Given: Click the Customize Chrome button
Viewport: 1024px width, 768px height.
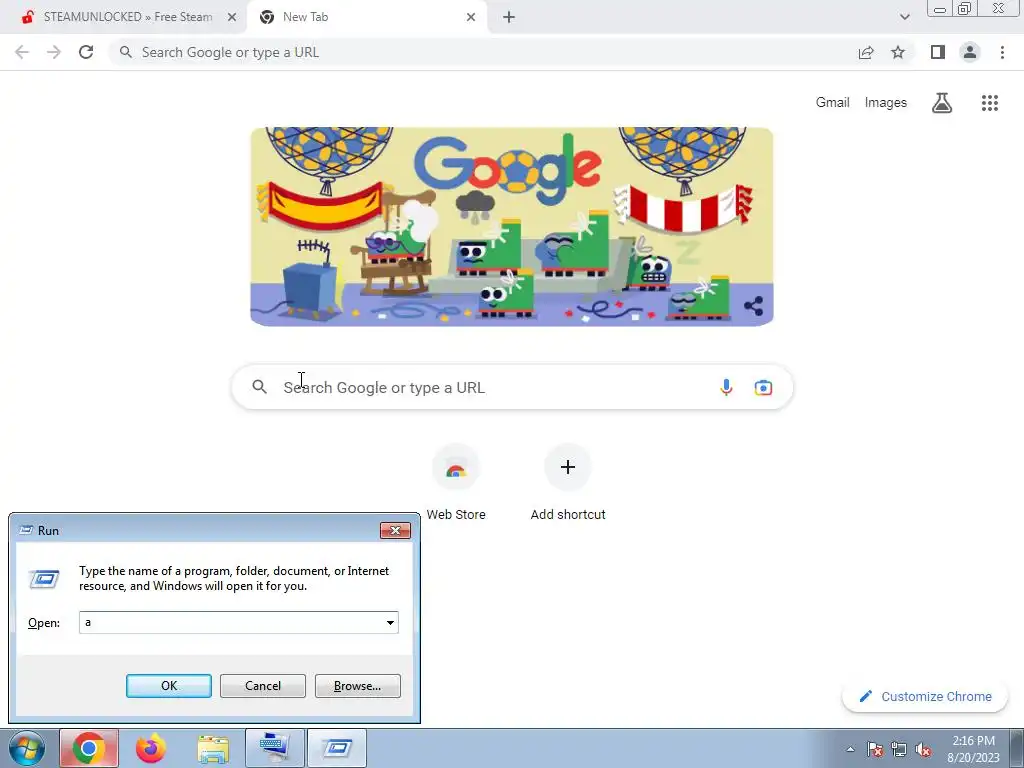Looking at the screenshot, I should coord(925,696).
